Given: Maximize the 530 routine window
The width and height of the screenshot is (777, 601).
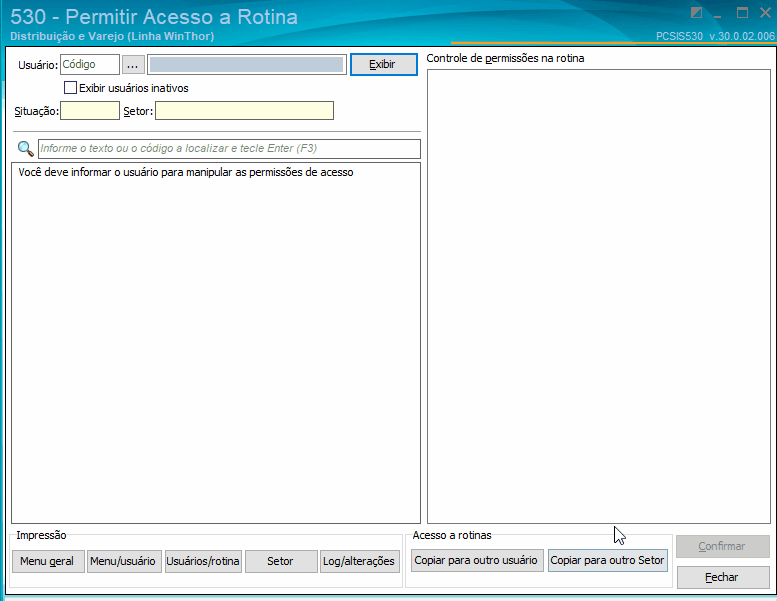Looking at the screenshot, I should pyautogui.click(x=742, y=13).
